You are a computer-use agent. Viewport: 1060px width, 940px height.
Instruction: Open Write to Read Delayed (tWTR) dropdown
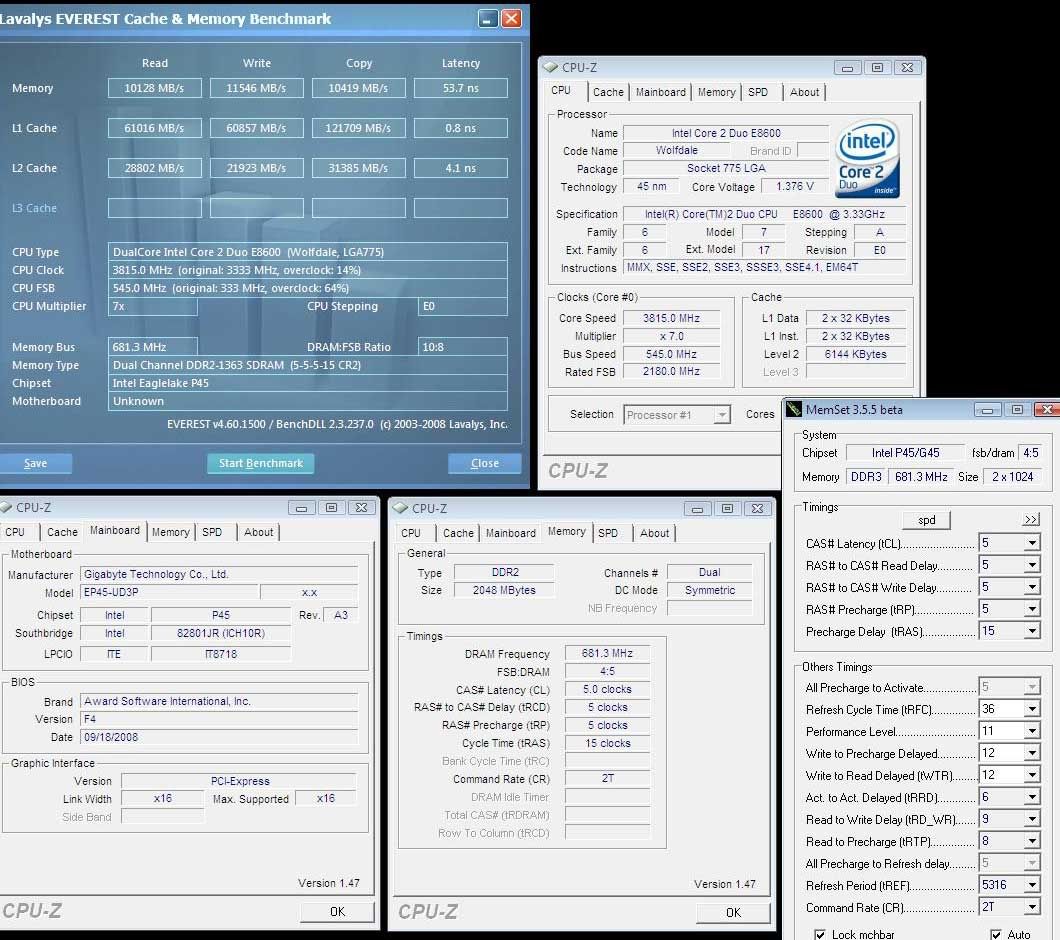point(1032,776)
